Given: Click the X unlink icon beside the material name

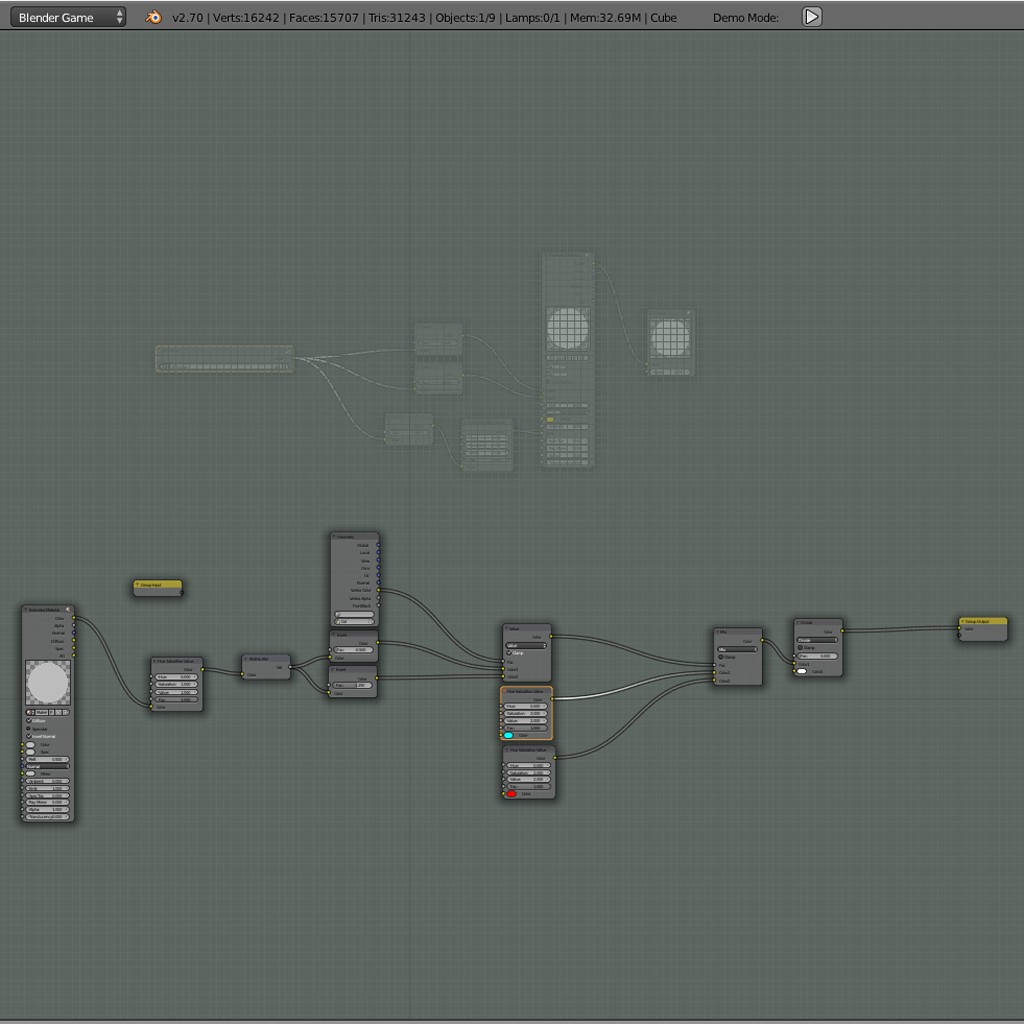Looking at the screenshot, I should 65,712.
